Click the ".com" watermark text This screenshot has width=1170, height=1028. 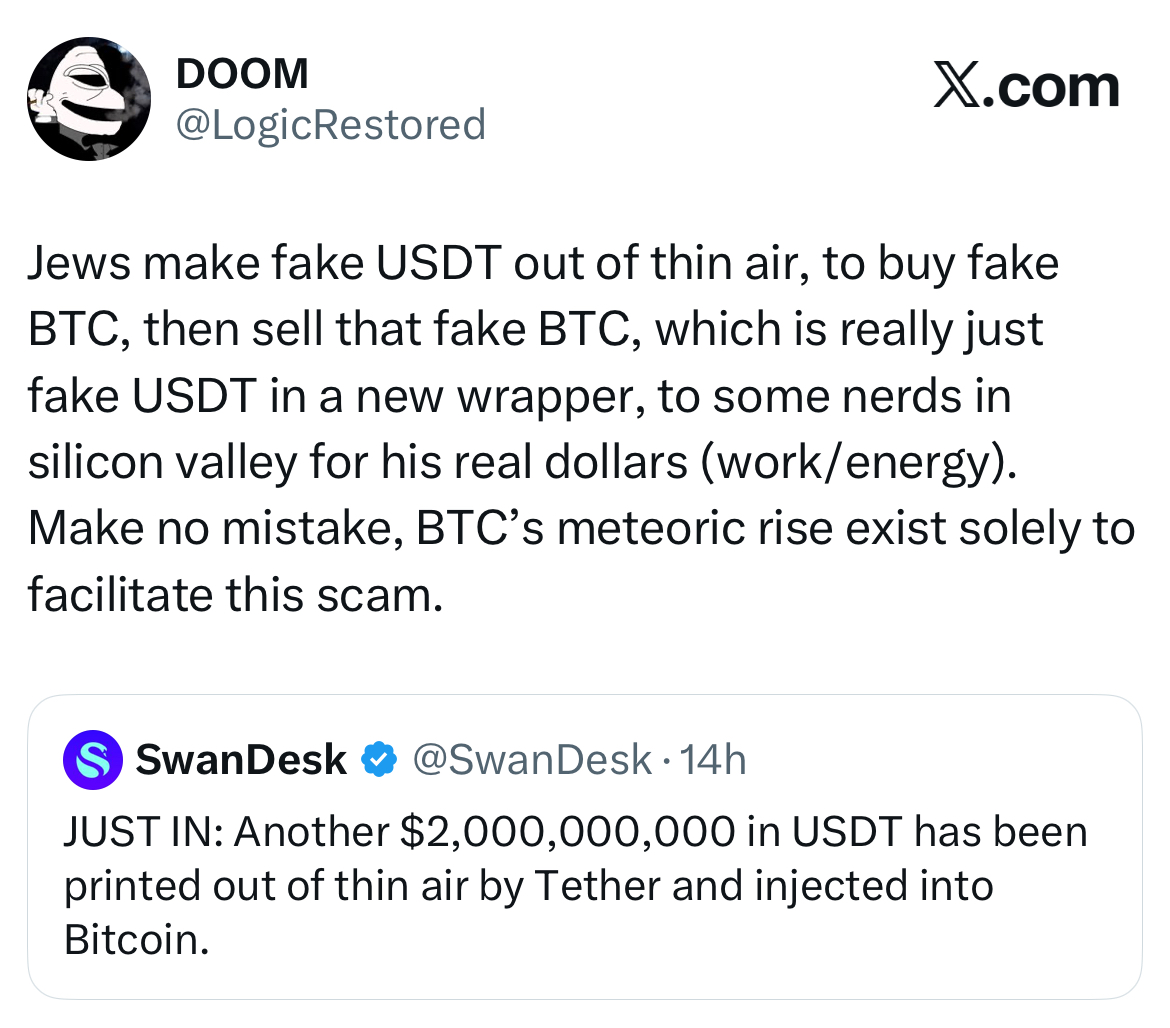point(1051,88)
